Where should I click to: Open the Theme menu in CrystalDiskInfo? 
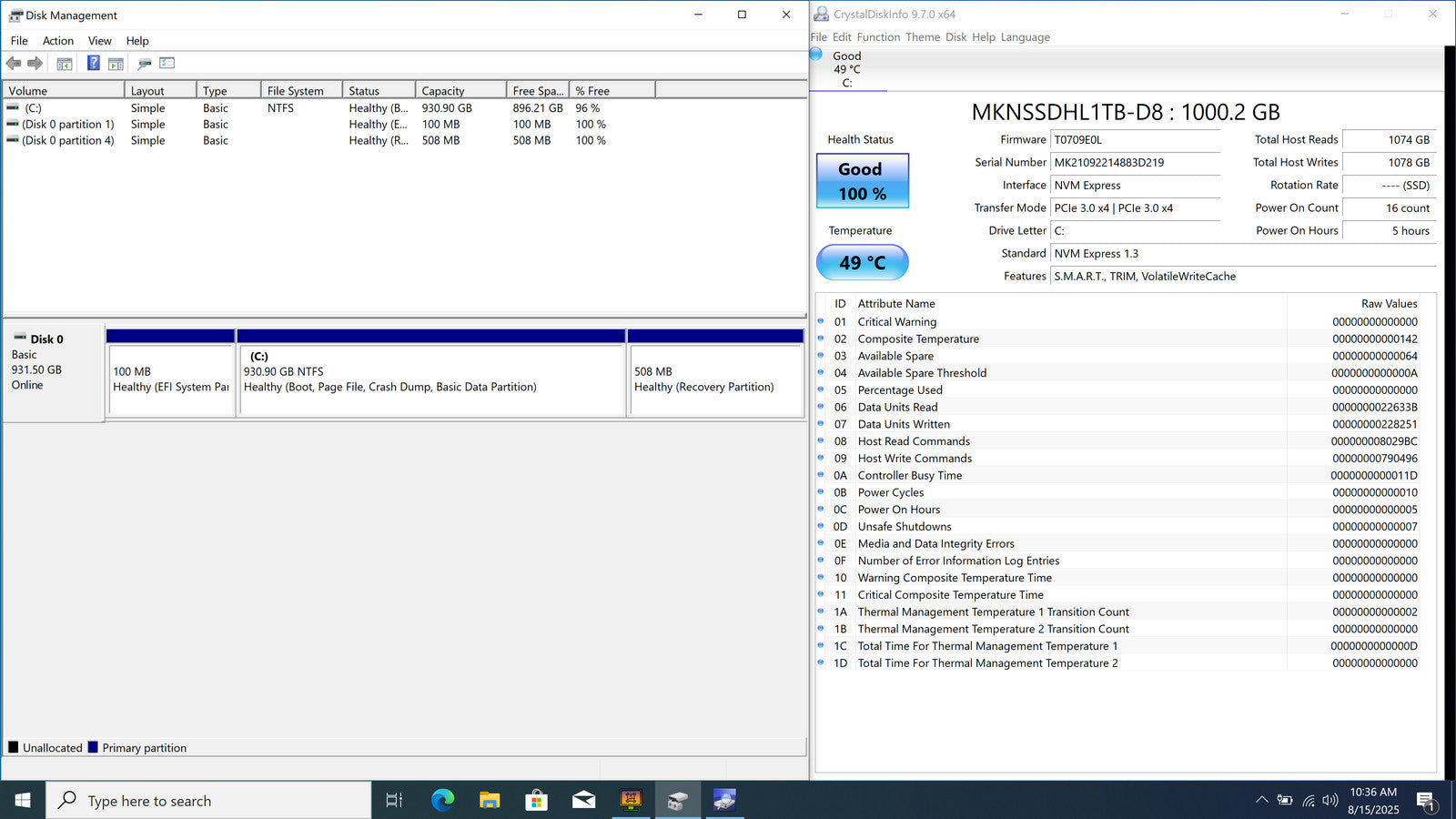click(922, 37)
